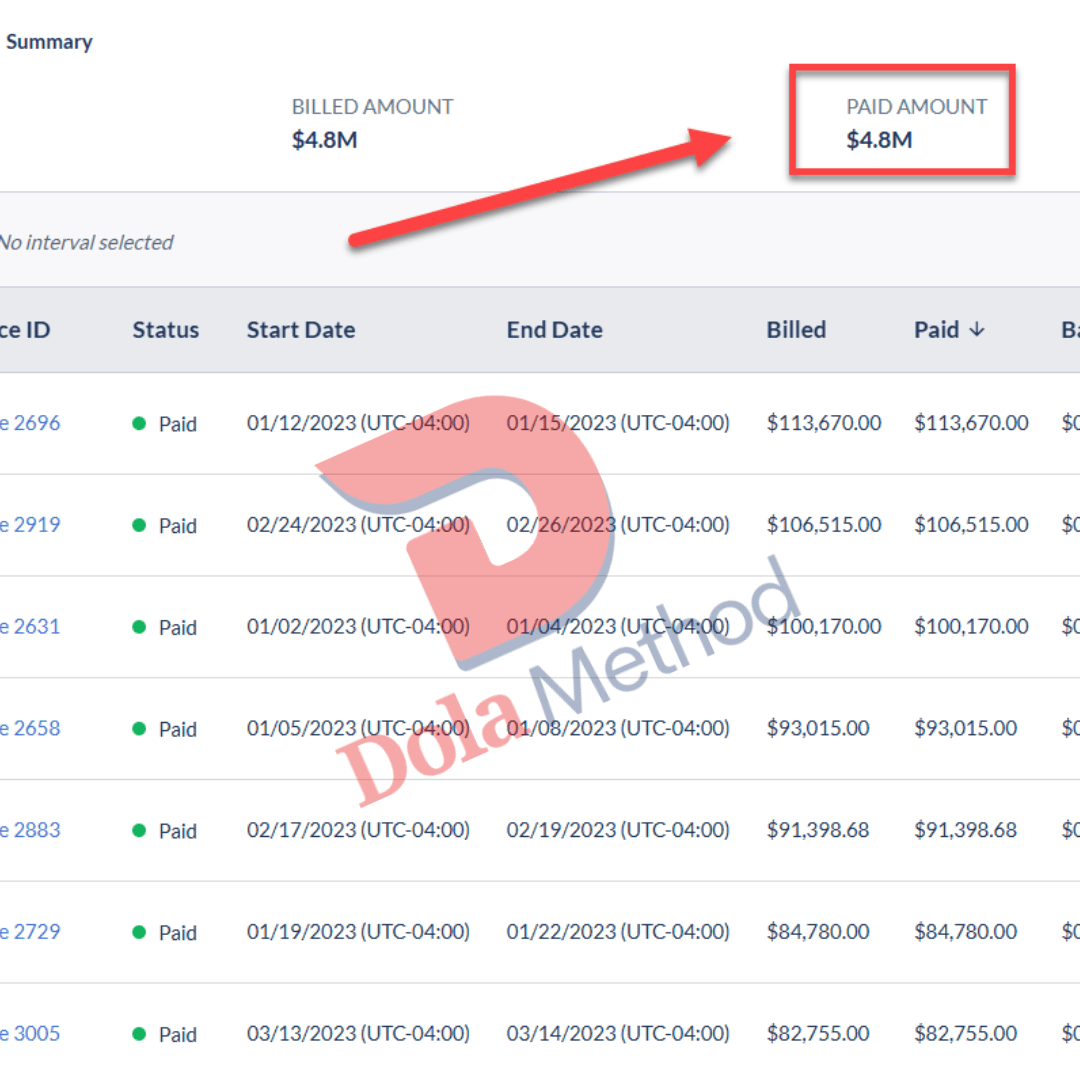Image resolution: width=1080 pixels, height=1080 pixels.
Task: Click the $82,755.00 paid cell
Action: [965, 1034]
